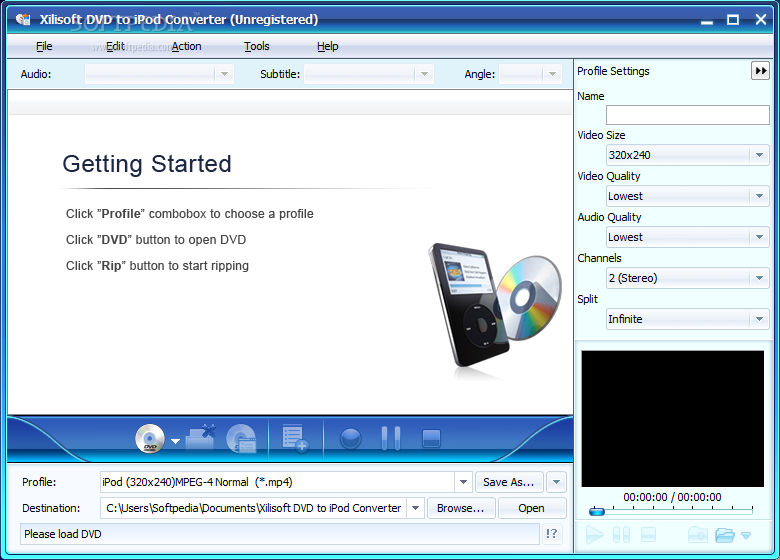The width and height of the screenshot is (780, 560).
Task: Click the Xilisoft app icon in title bar
Action: tap(23, 19)
